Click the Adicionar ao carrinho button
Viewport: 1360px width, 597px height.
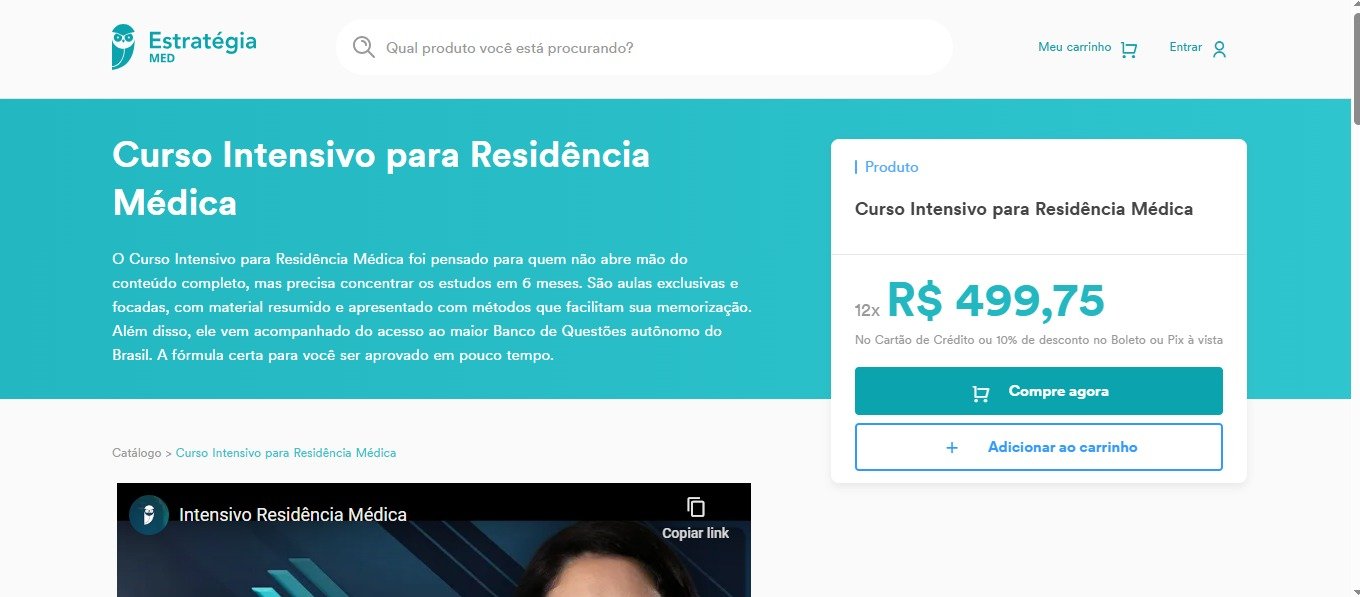pyautogui.click(x=1039, y=447)
